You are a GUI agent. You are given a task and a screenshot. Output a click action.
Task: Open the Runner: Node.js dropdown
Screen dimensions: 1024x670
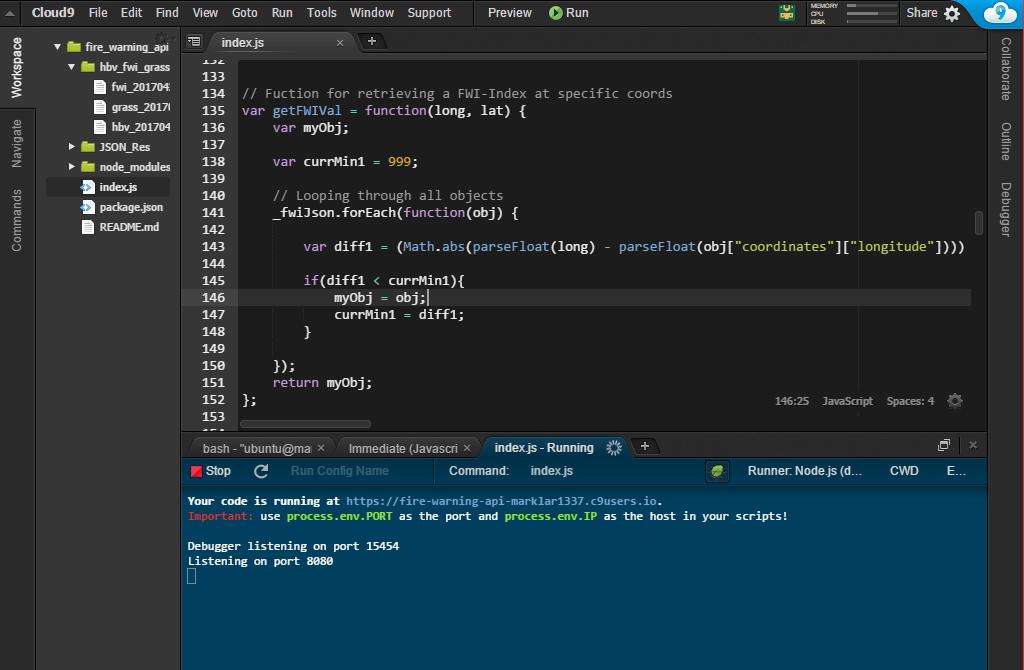(805, 471)
